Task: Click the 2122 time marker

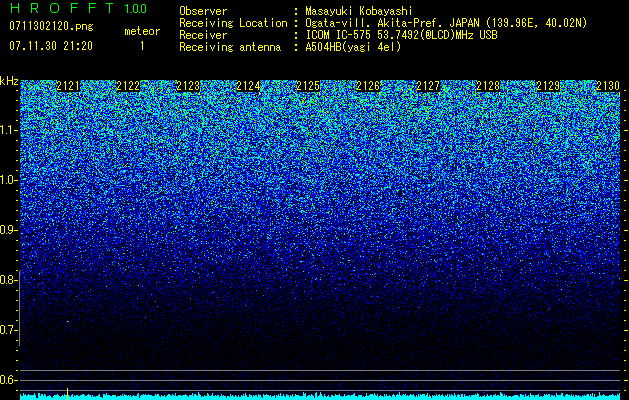Action: [128, 86]
